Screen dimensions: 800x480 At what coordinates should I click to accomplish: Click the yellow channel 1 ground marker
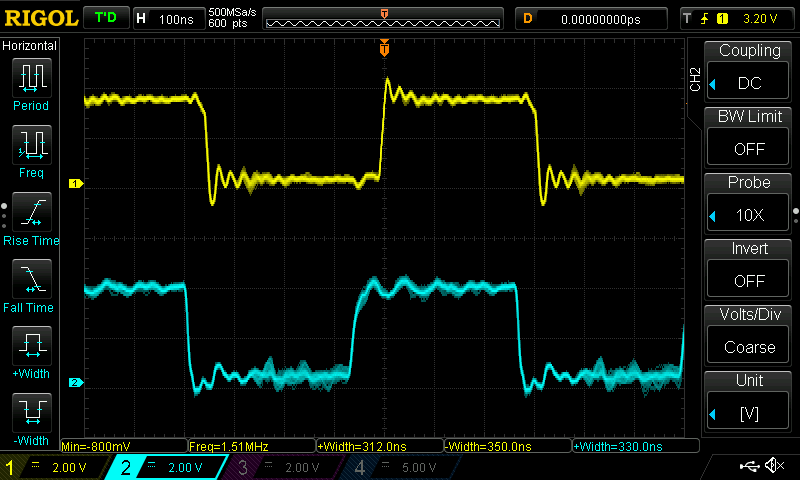pos(76,184)
